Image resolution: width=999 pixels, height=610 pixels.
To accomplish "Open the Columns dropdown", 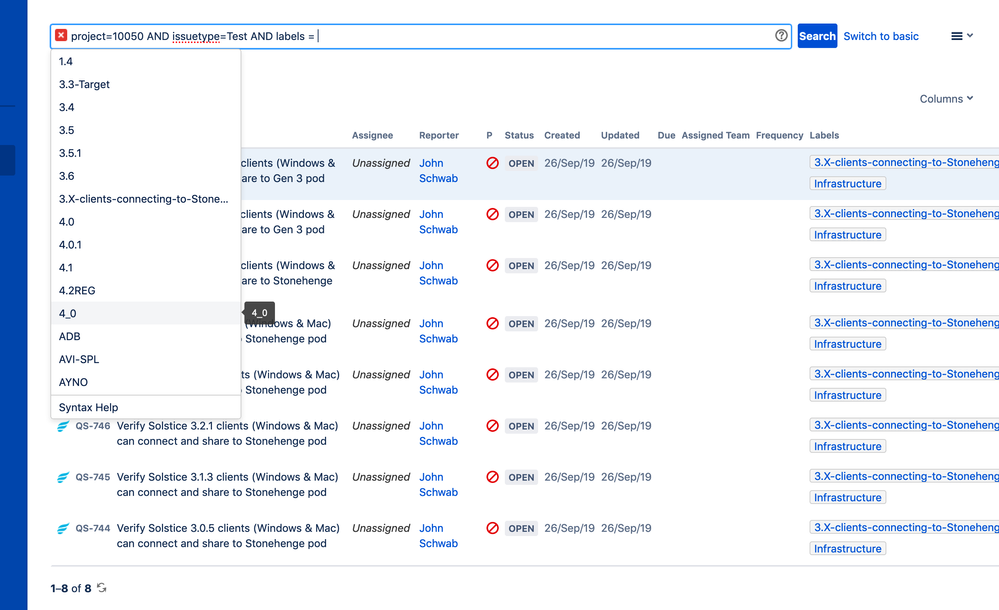I will point(946,99).
